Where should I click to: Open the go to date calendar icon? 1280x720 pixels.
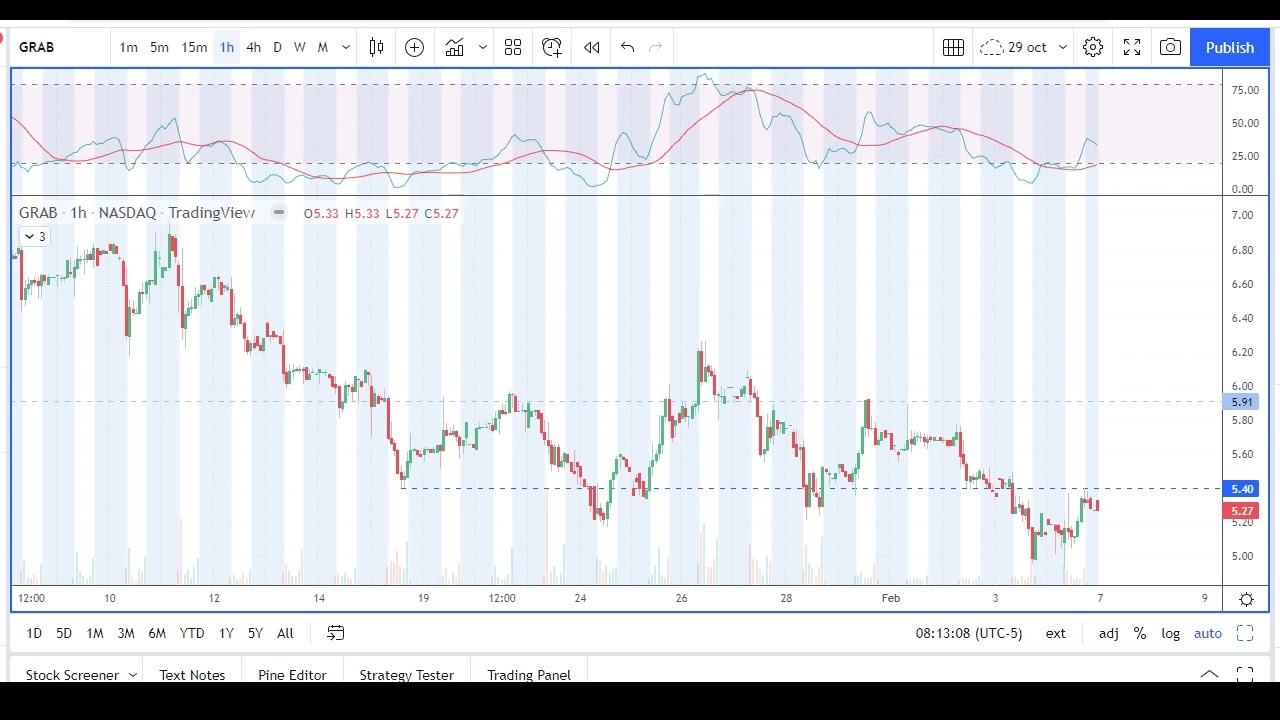[x=336, y=633]
